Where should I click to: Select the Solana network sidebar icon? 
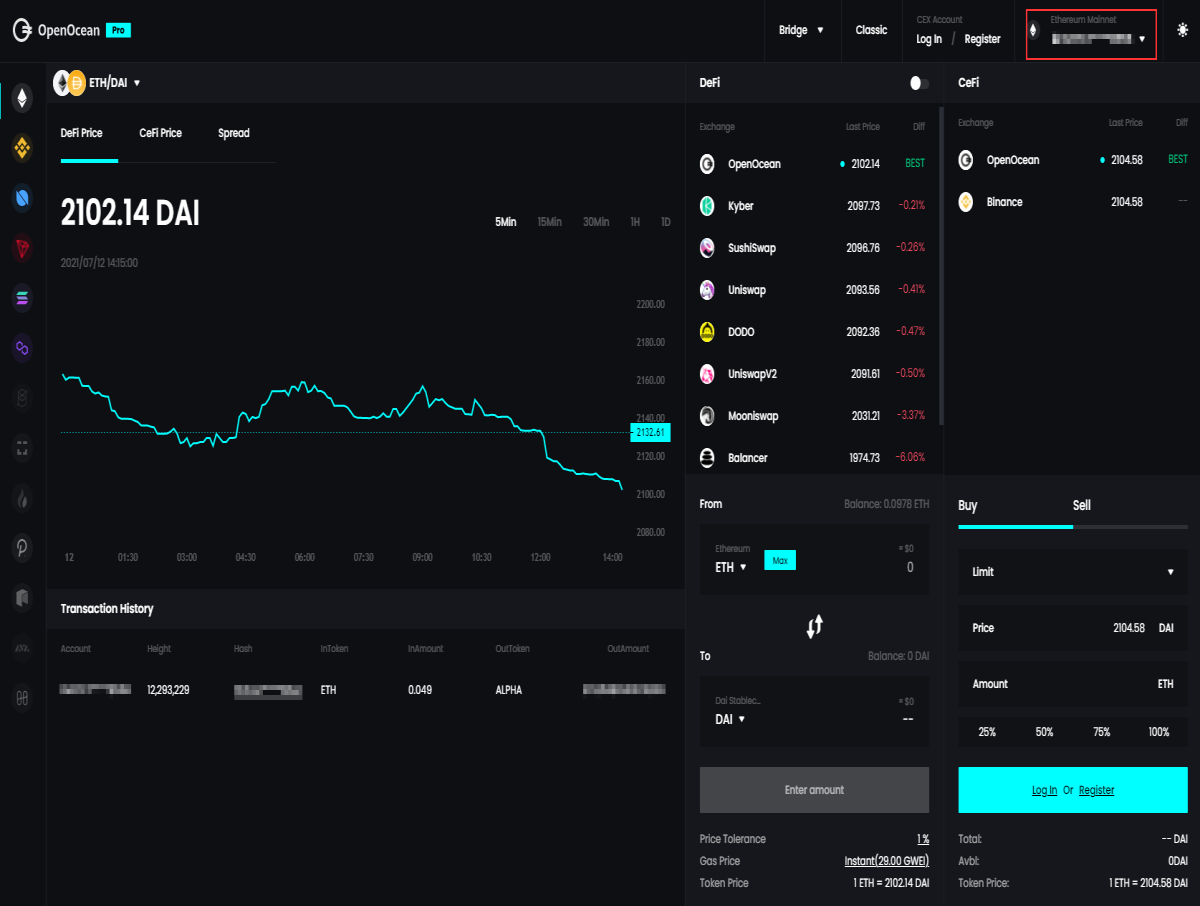22,298
